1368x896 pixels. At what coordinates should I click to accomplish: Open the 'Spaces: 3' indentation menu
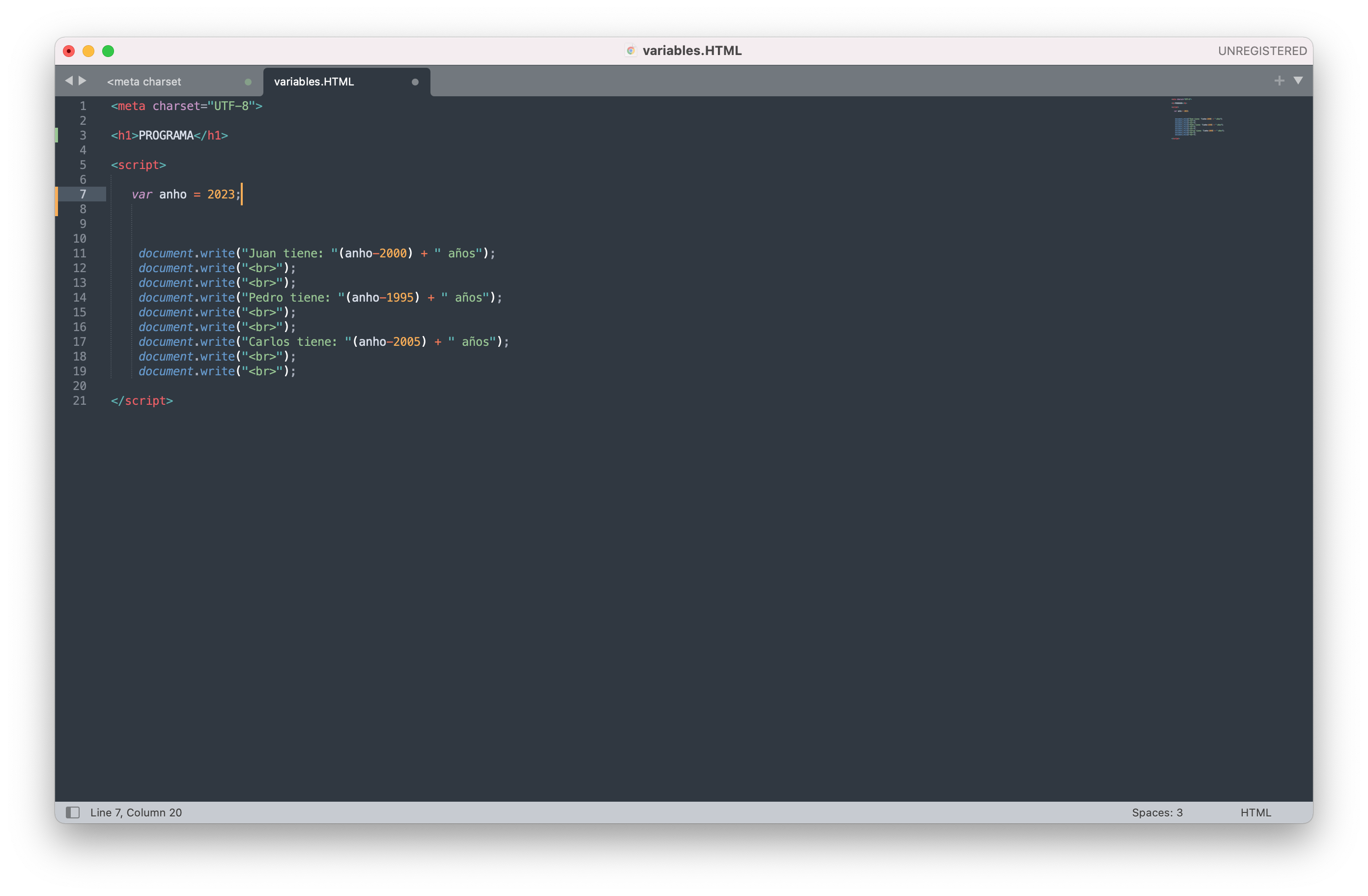(1157, 812)
